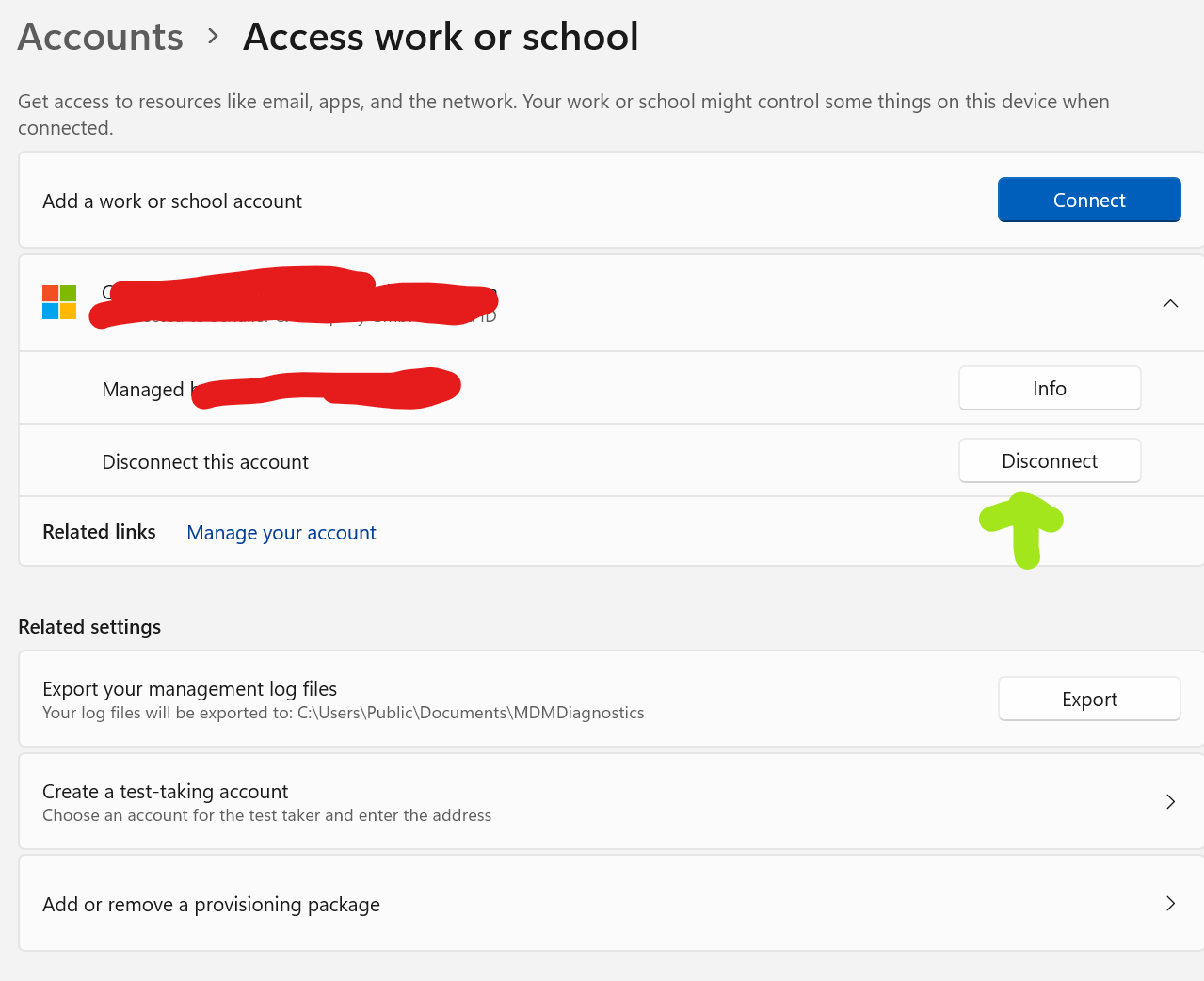Click the Related settings section heading
Screen dimensions: 1204x981
89,626
